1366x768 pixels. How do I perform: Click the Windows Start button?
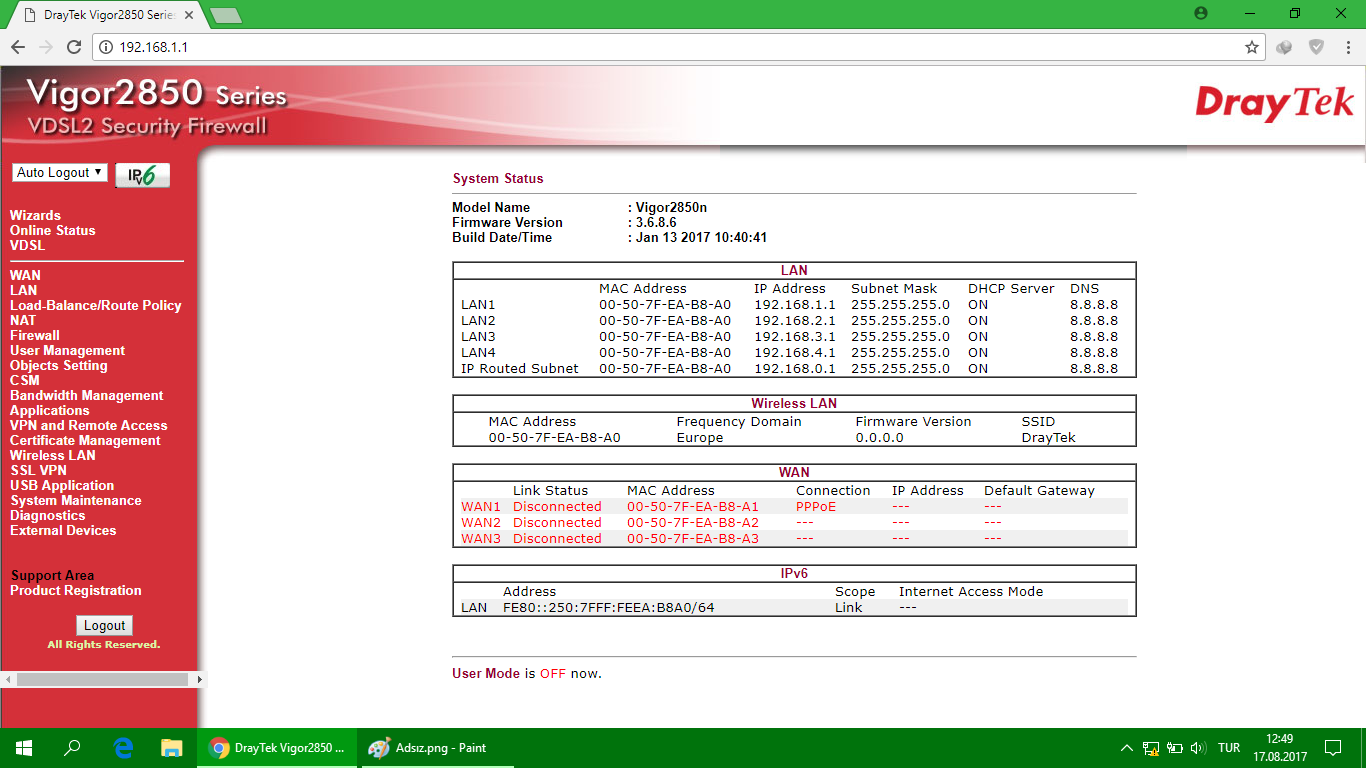tap(24, 747)
